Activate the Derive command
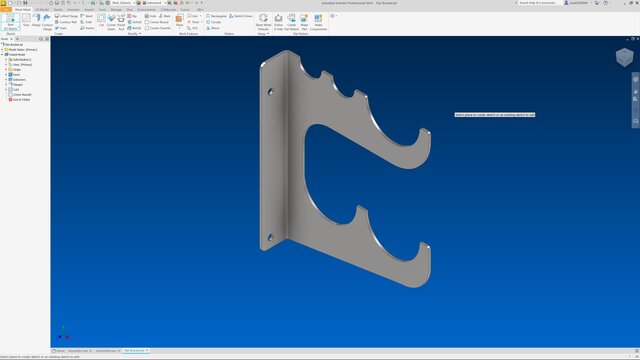640x360 pixels. 87,28
